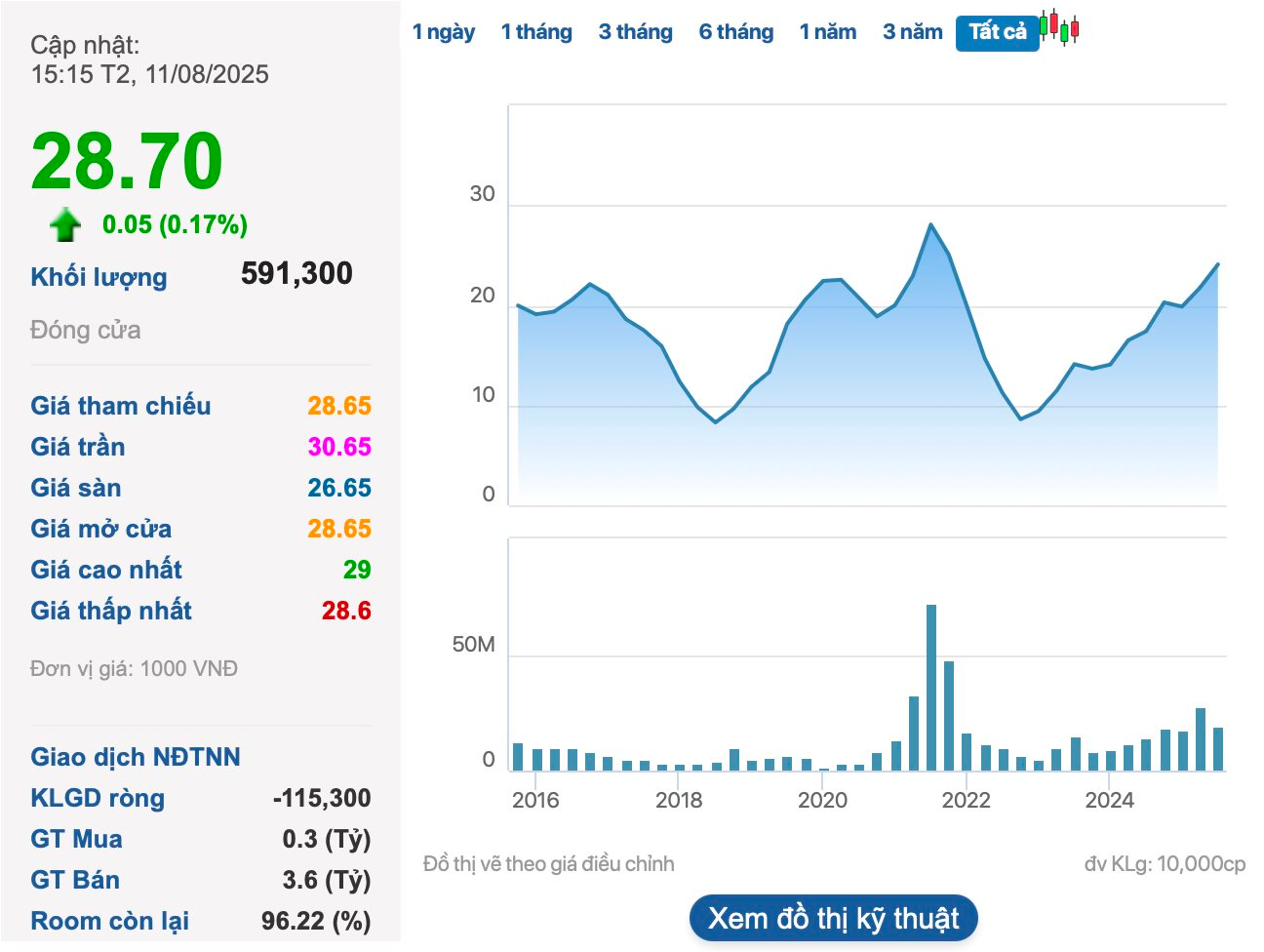Open 'Xem đồ thị kỹ thuật' button
Screen dimensions: 1264x952
click(833, 918)
